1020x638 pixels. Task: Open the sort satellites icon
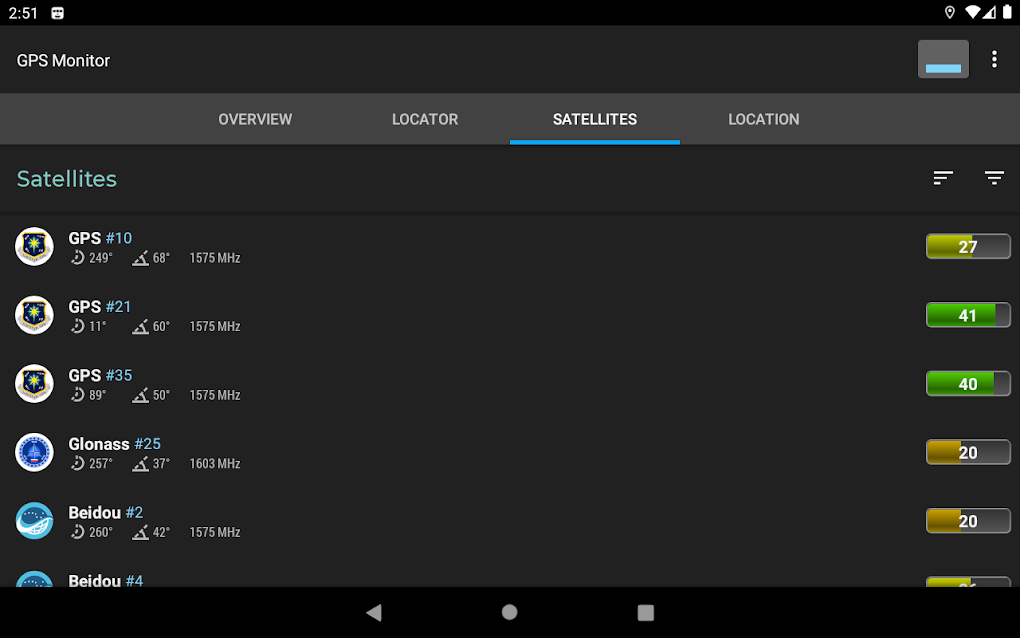(943, 177)
